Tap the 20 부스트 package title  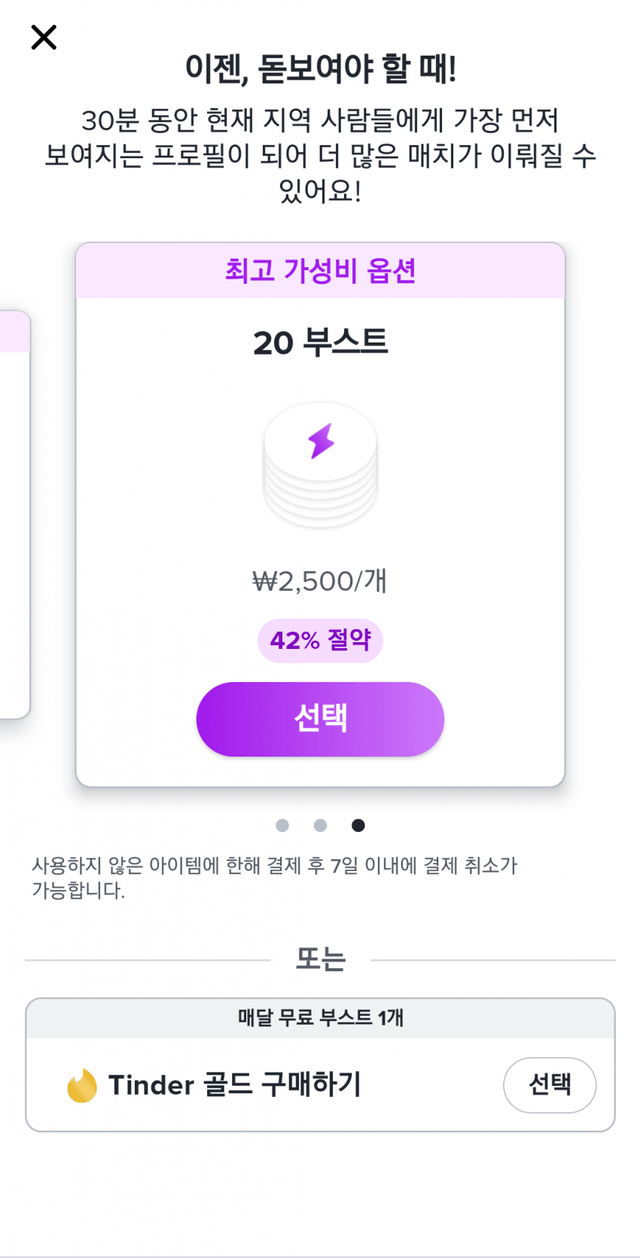[320, 343]
